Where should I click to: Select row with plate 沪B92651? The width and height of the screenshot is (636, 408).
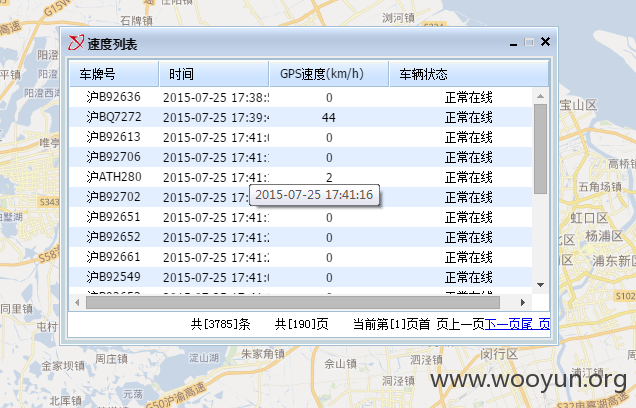pyautogui.click(x=301, y=217)
